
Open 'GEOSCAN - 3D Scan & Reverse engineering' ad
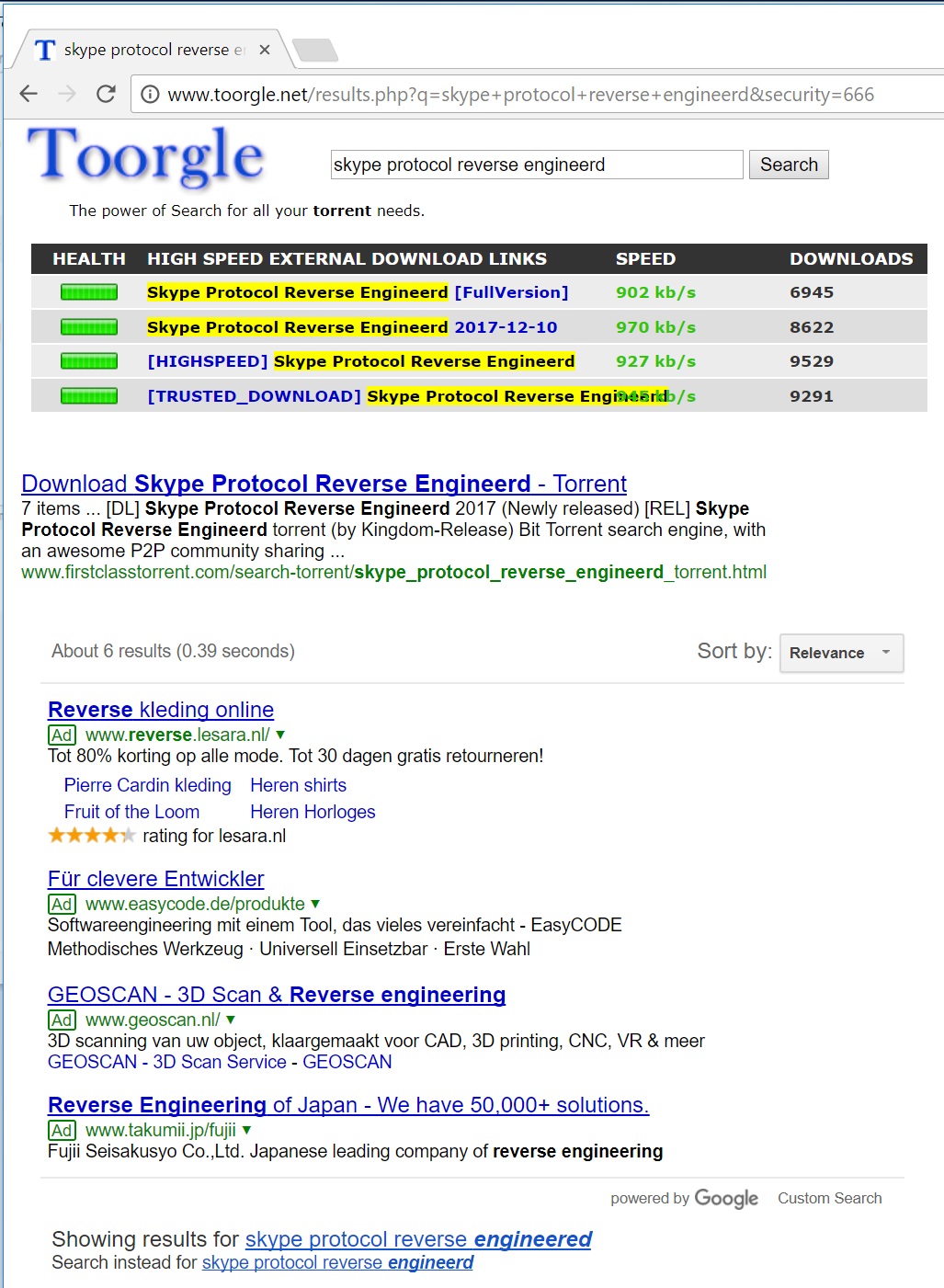277,995
